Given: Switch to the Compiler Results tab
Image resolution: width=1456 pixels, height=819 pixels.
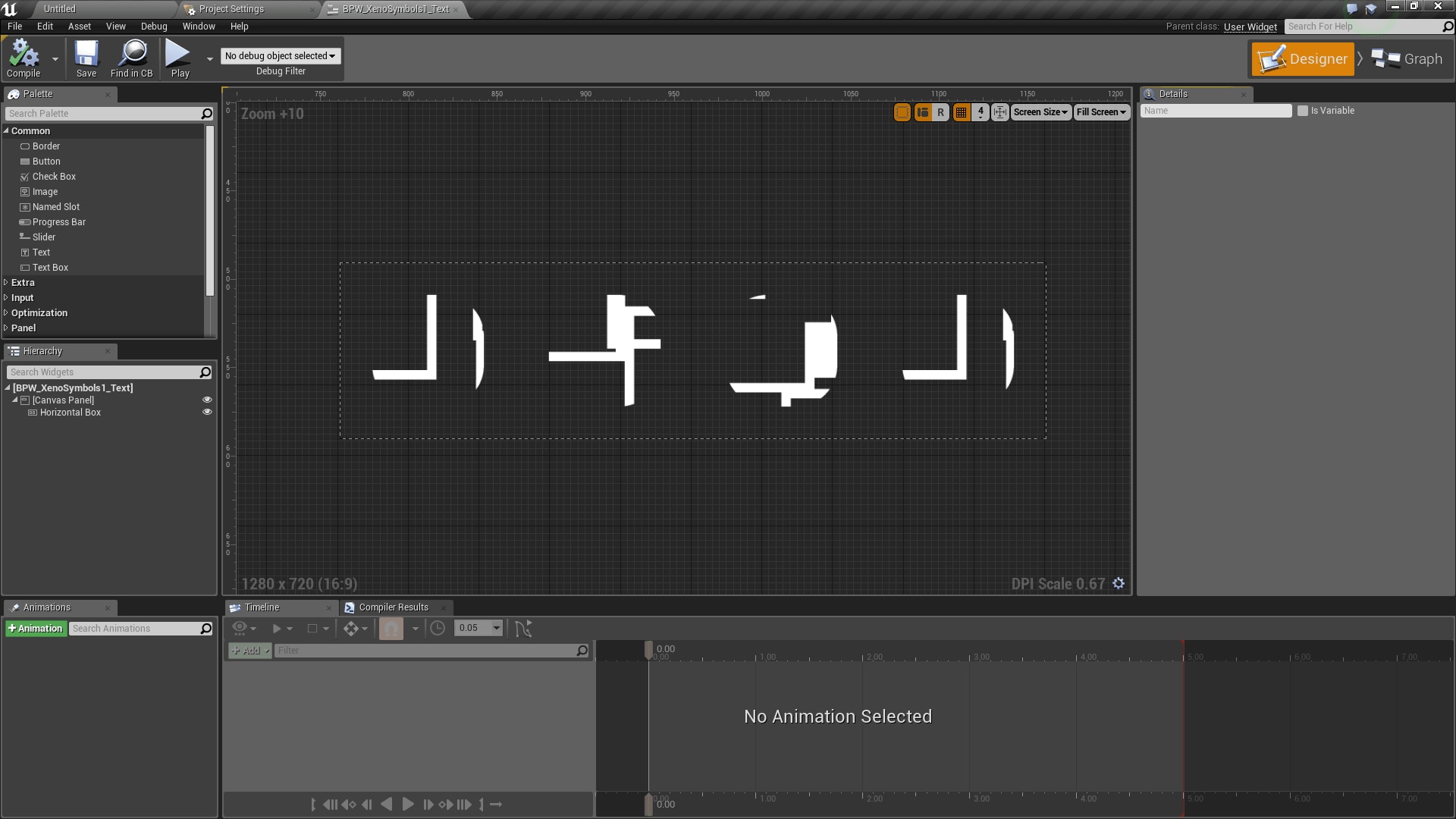Looking at the screenshot, I should [x=395, y=607].
